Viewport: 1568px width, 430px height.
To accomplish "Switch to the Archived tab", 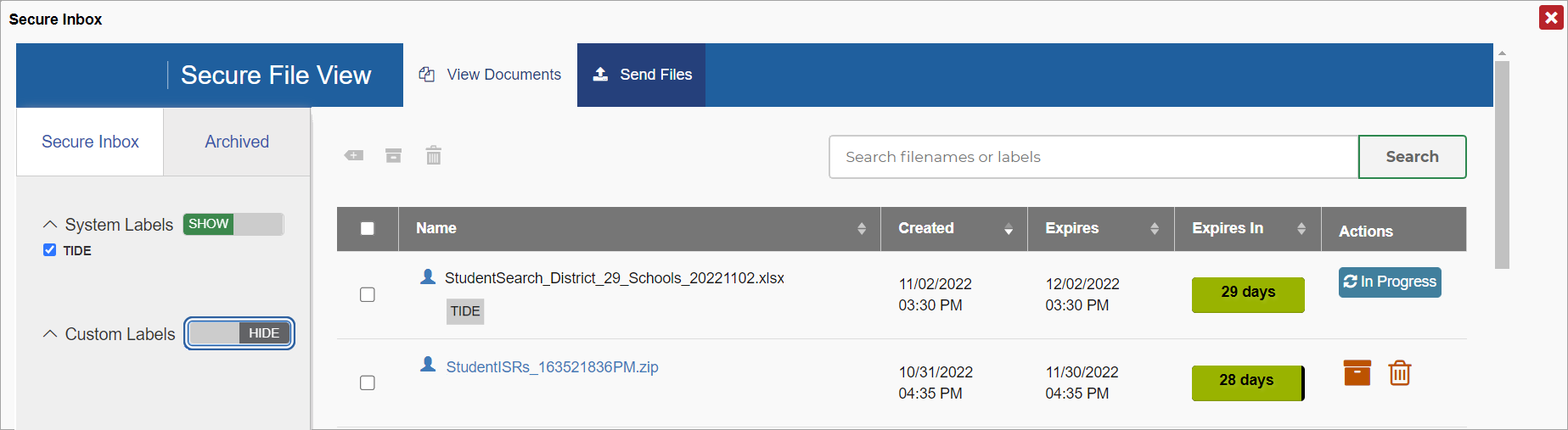I will click(237, 142).
